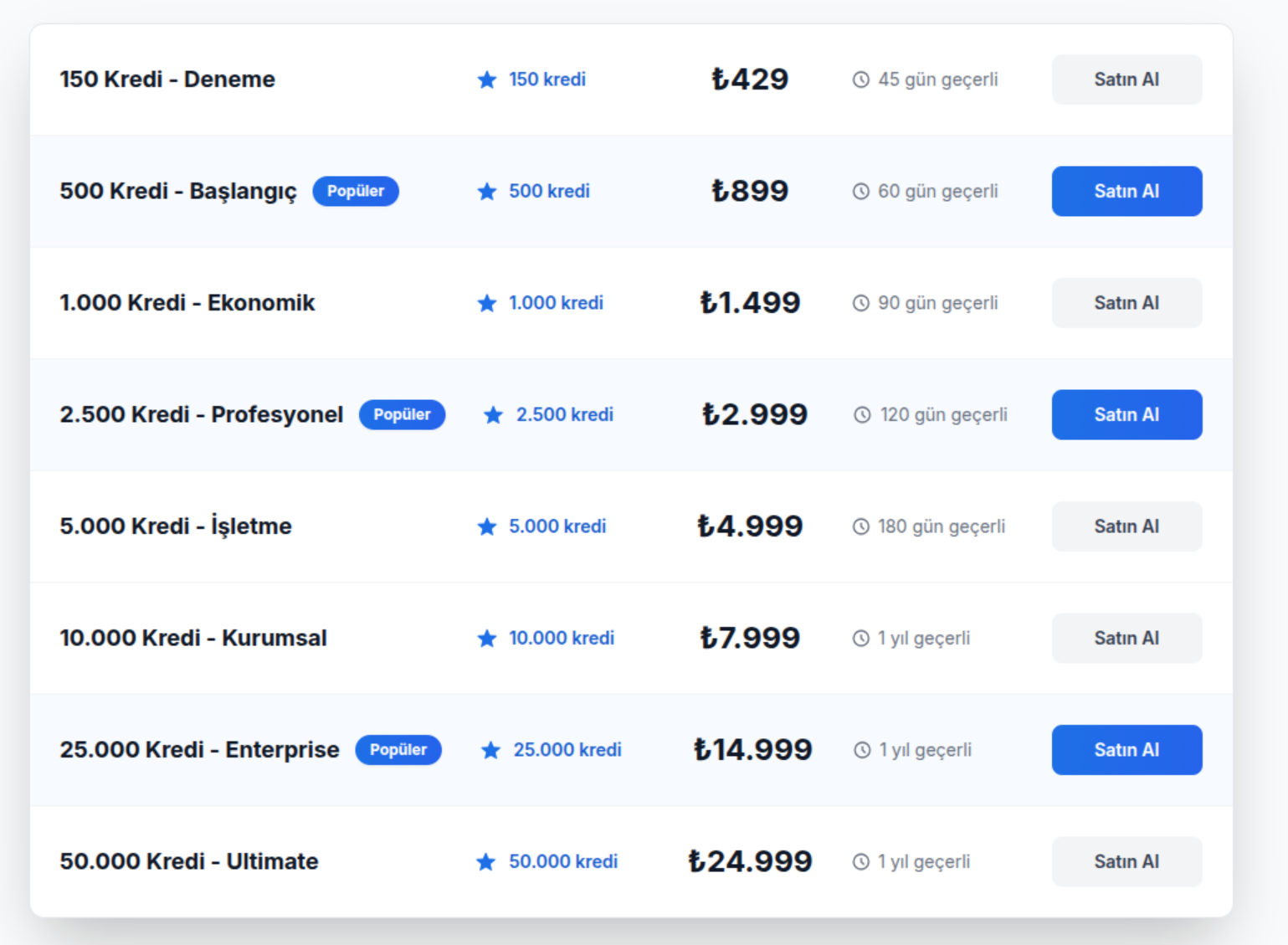Click the star icon beside 150 kredi
Image resolution: width=1288 pixels, height=945 pixels.
pos(487,80)
